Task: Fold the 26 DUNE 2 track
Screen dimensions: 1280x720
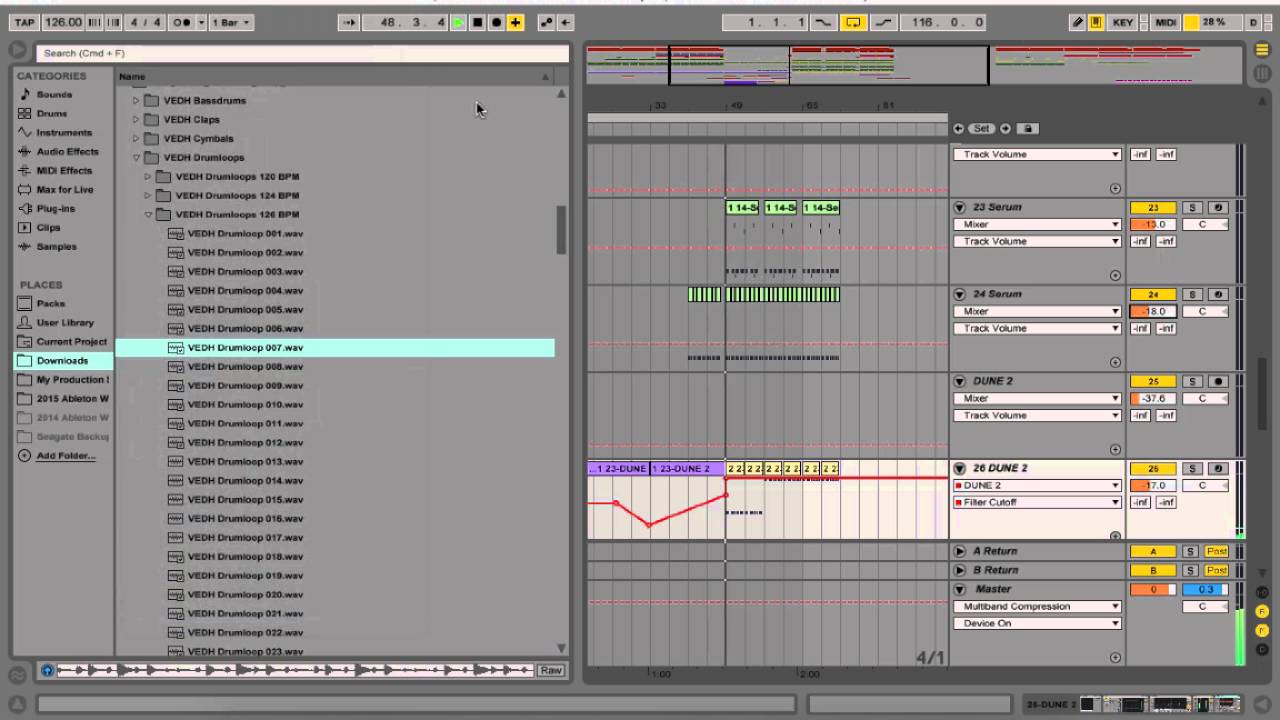Action: (x=960, y=469)
